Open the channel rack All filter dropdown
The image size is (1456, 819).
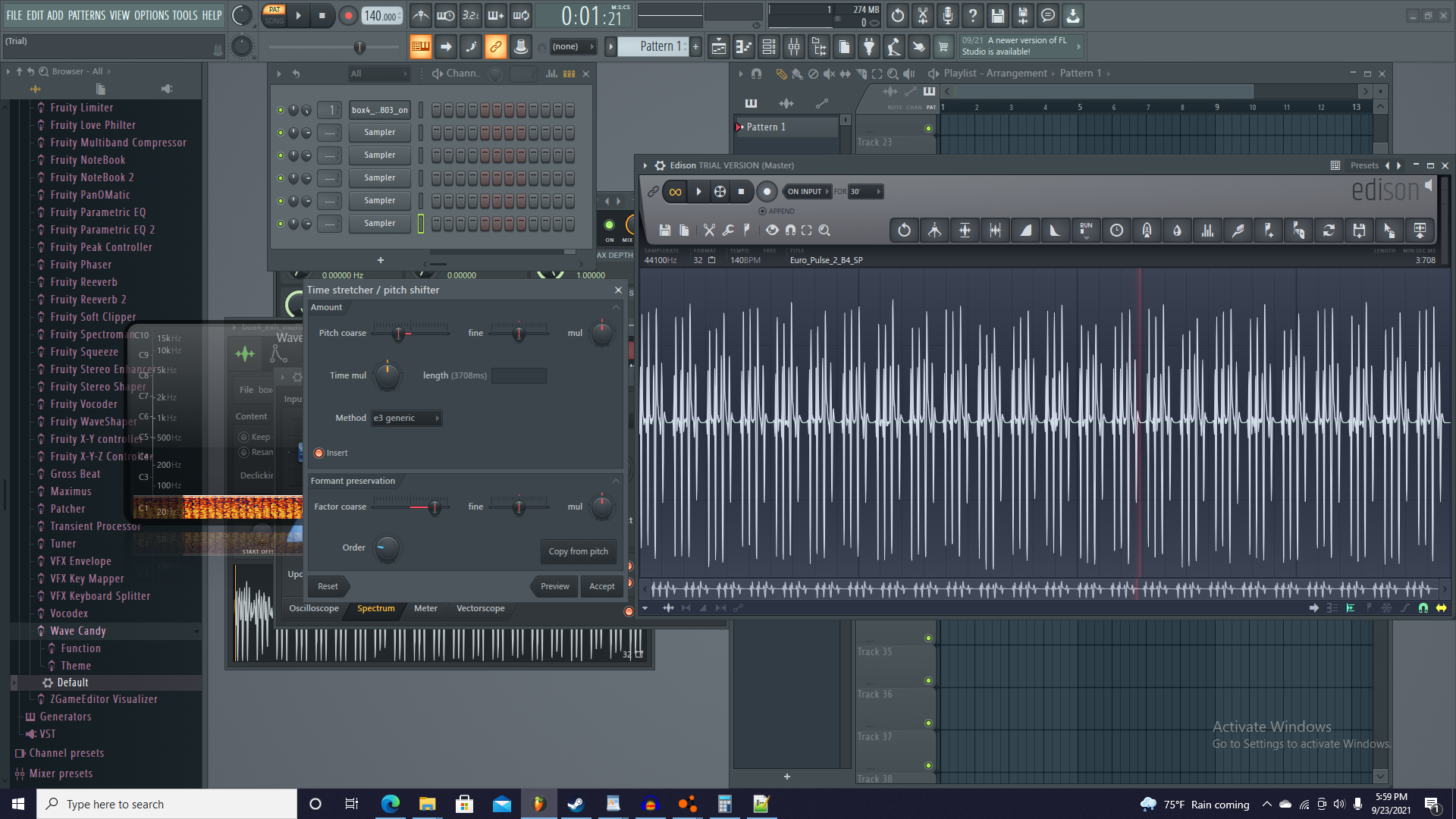(379, 74)
